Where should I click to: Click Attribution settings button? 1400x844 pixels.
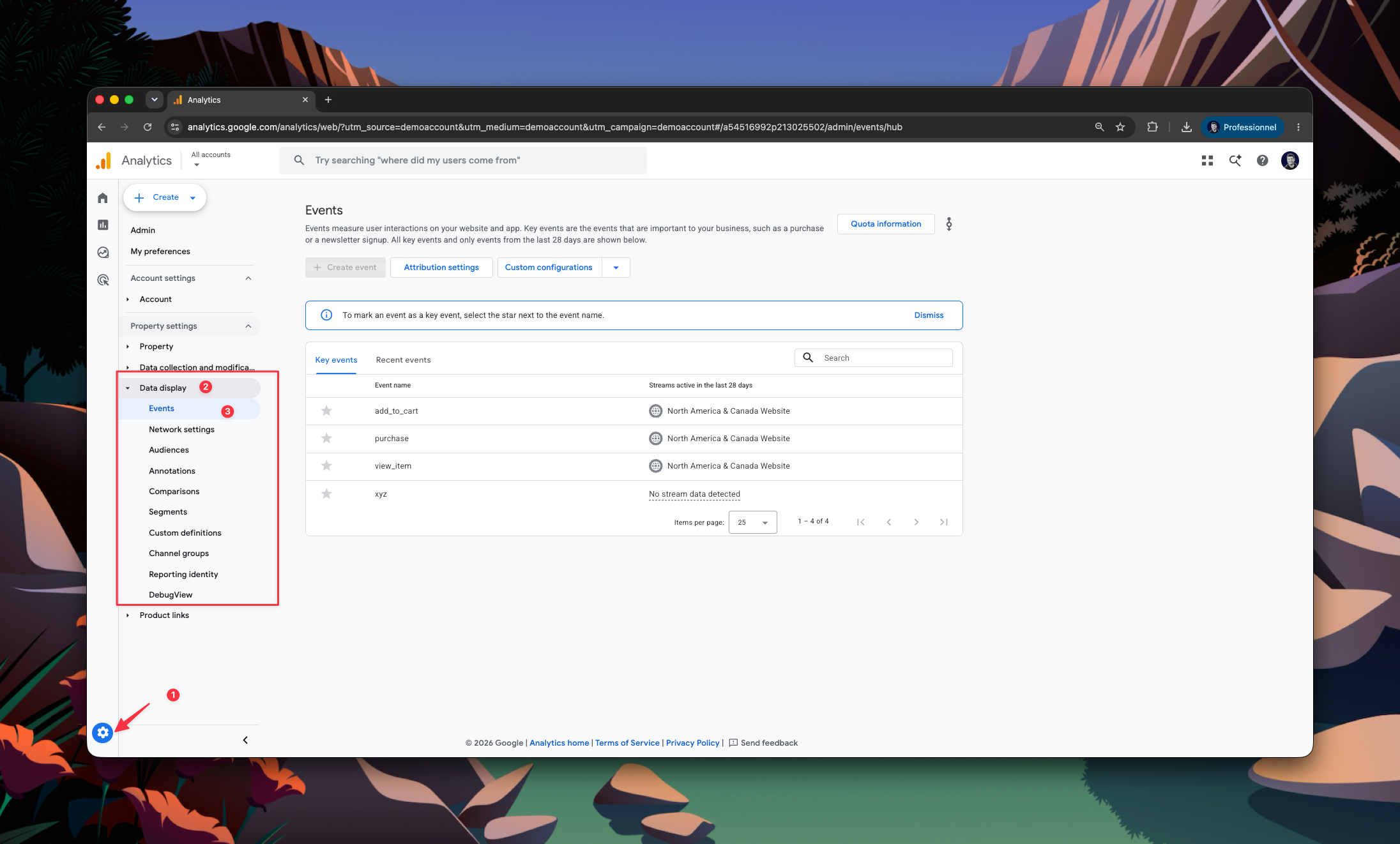click(x=441, y=268)
